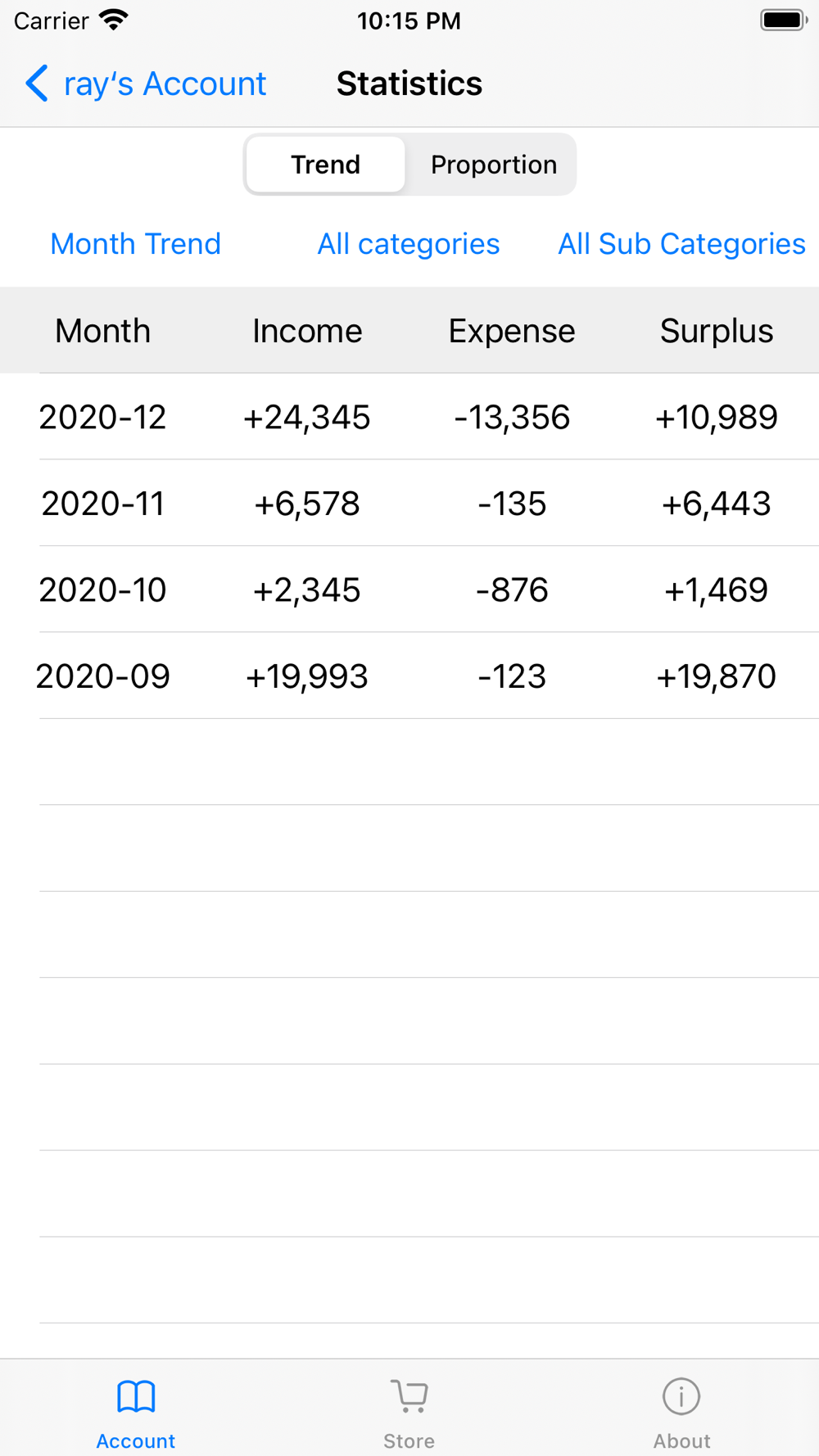Open the Month Trend selector

coord(136,244)
